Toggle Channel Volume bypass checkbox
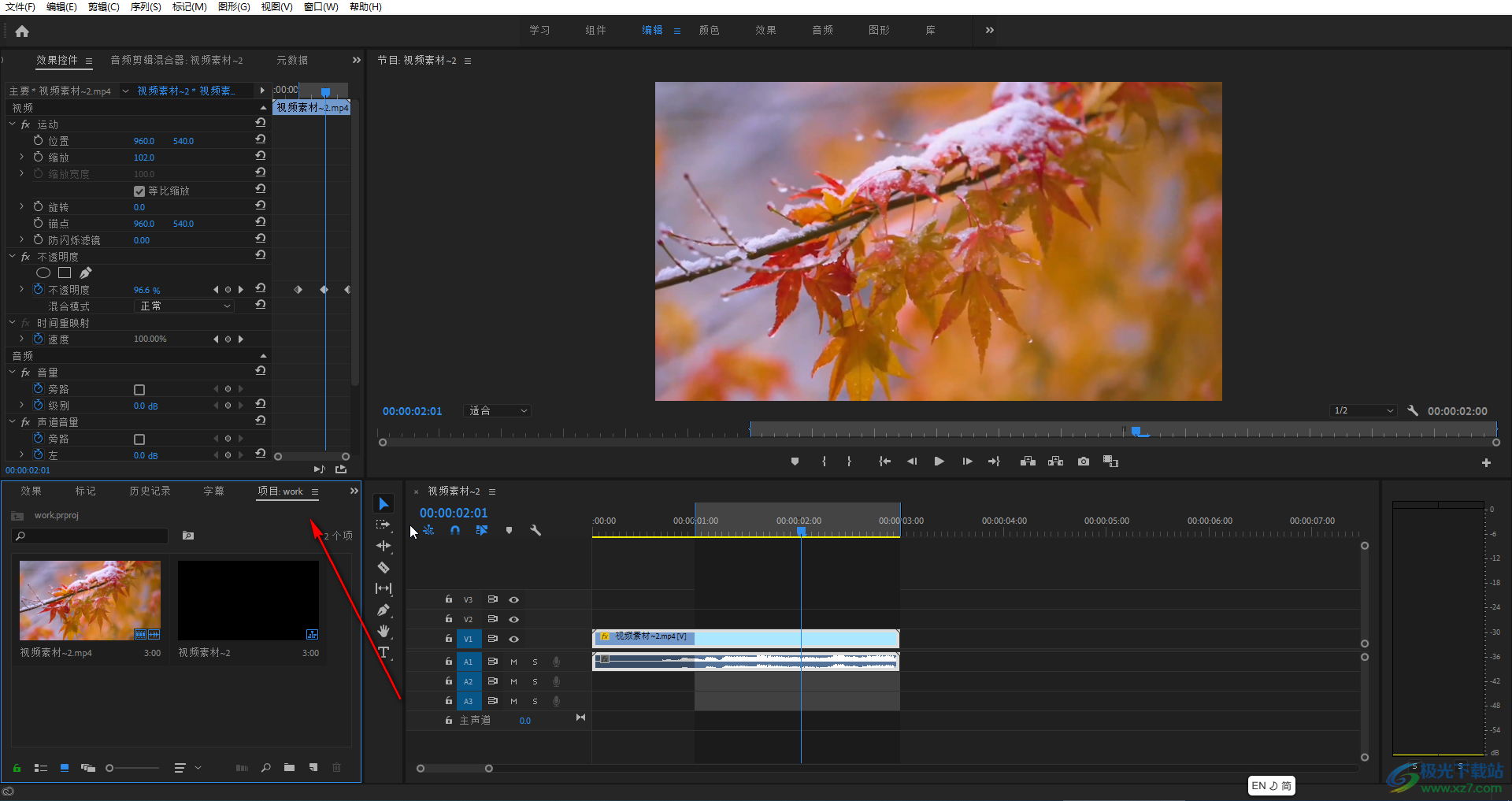 pyautogui.click(x=139, y=439)
